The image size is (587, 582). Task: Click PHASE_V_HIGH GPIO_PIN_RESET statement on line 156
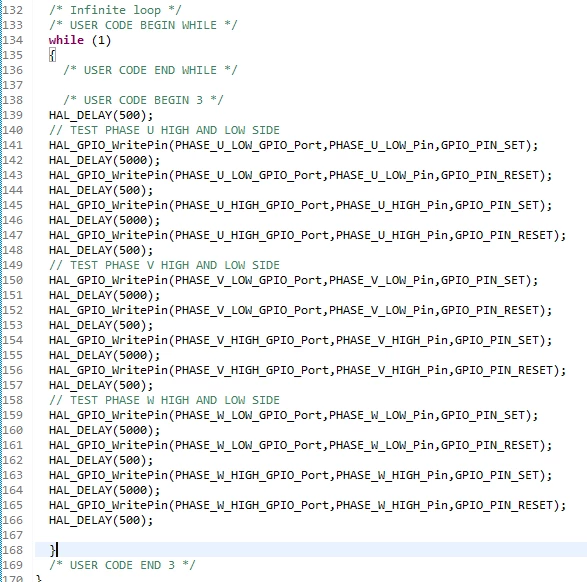(x=307, y=370)
